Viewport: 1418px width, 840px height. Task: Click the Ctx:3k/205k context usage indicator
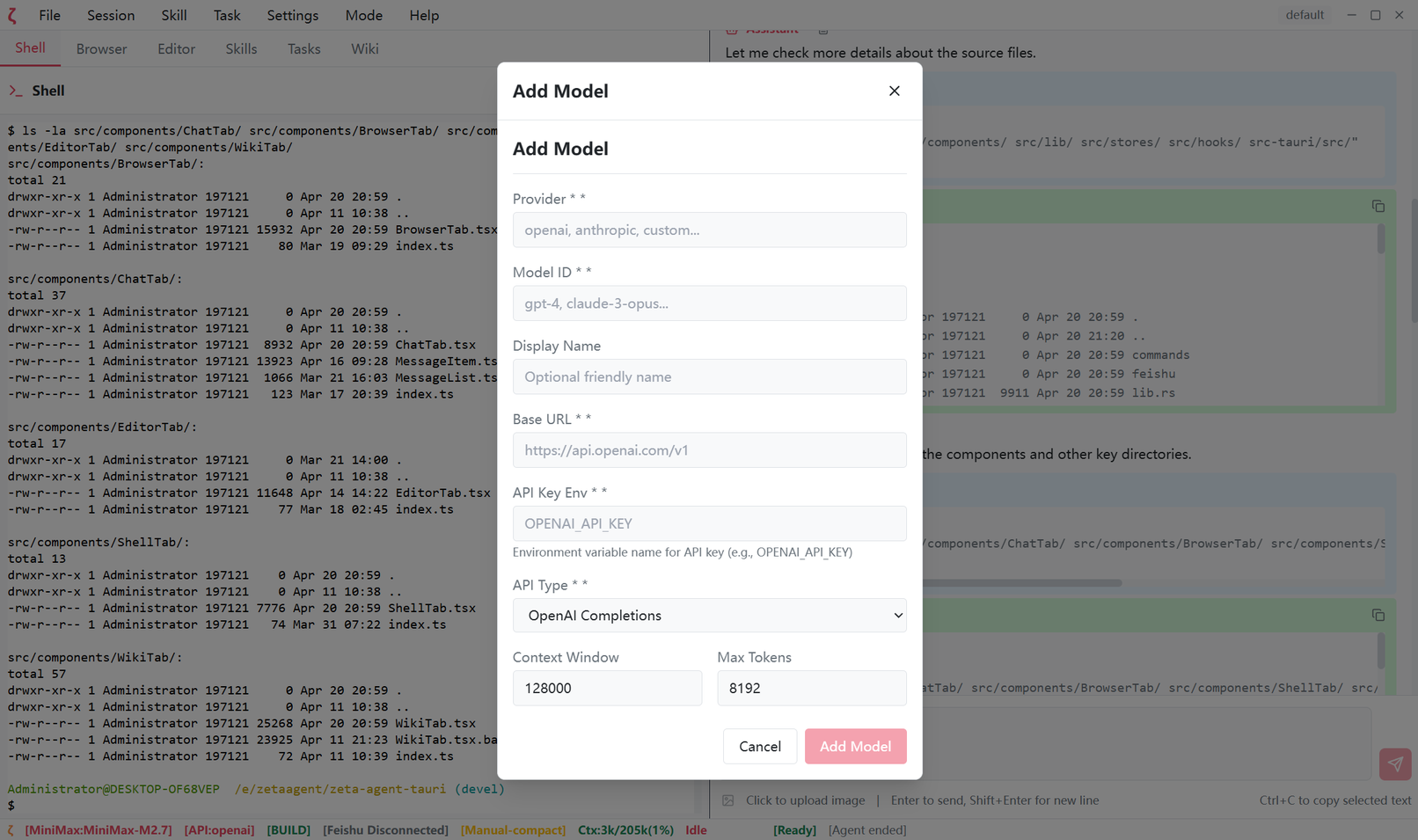[625, 829]
